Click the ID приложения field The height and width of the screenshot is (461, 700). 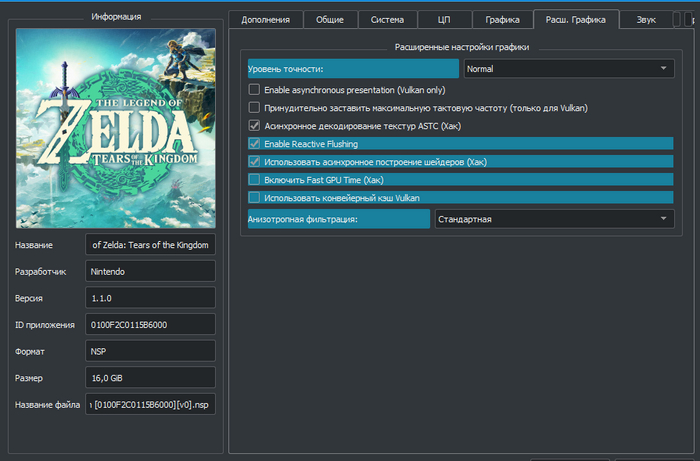(x=150, y=324)
